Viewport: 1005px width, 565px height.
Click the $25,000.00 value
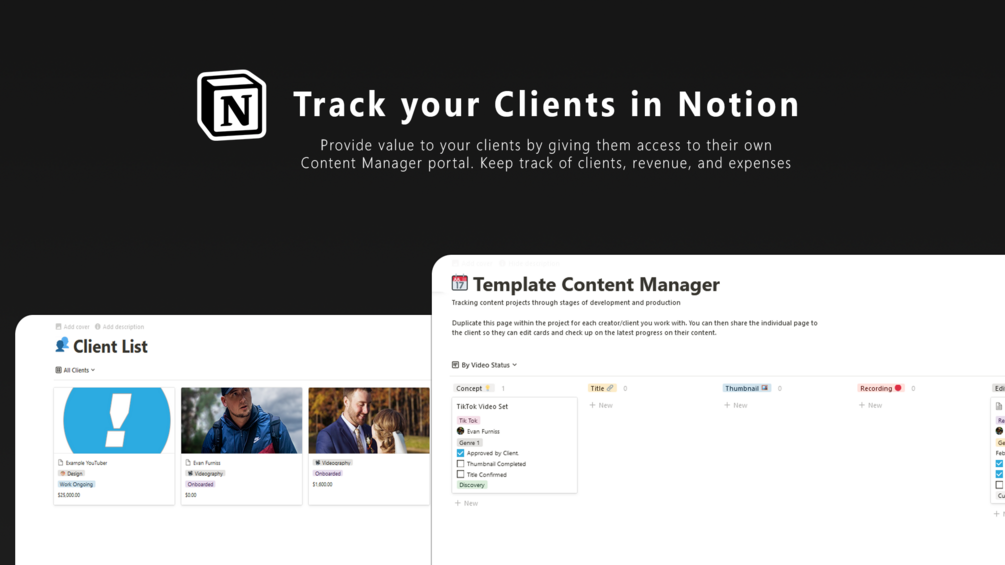coord(69,495)
